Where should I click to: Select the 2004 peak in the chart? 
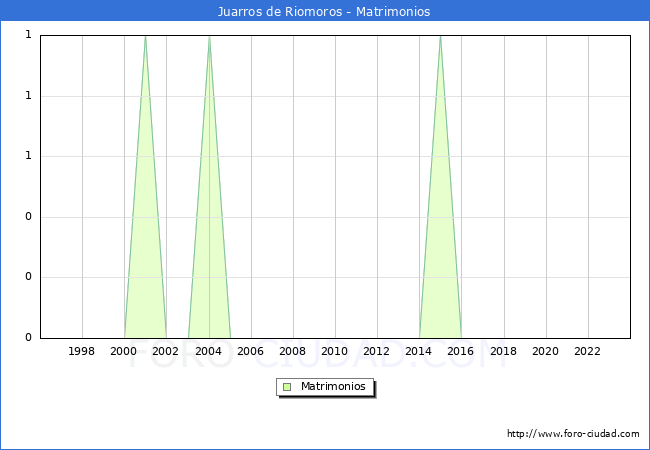coord(209,38)
